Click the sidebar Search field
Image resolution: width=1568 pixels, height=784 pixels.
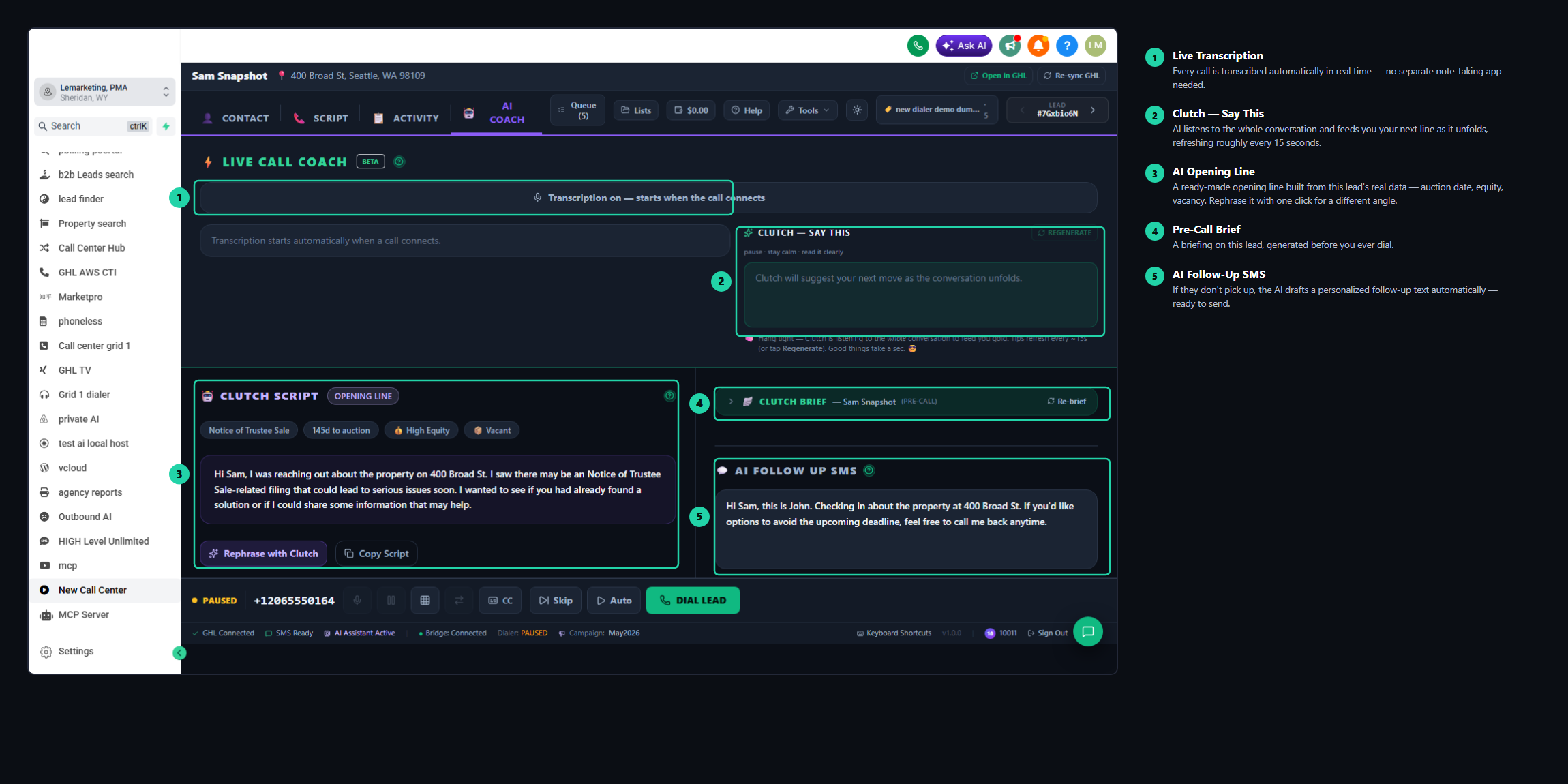point(93,126)
